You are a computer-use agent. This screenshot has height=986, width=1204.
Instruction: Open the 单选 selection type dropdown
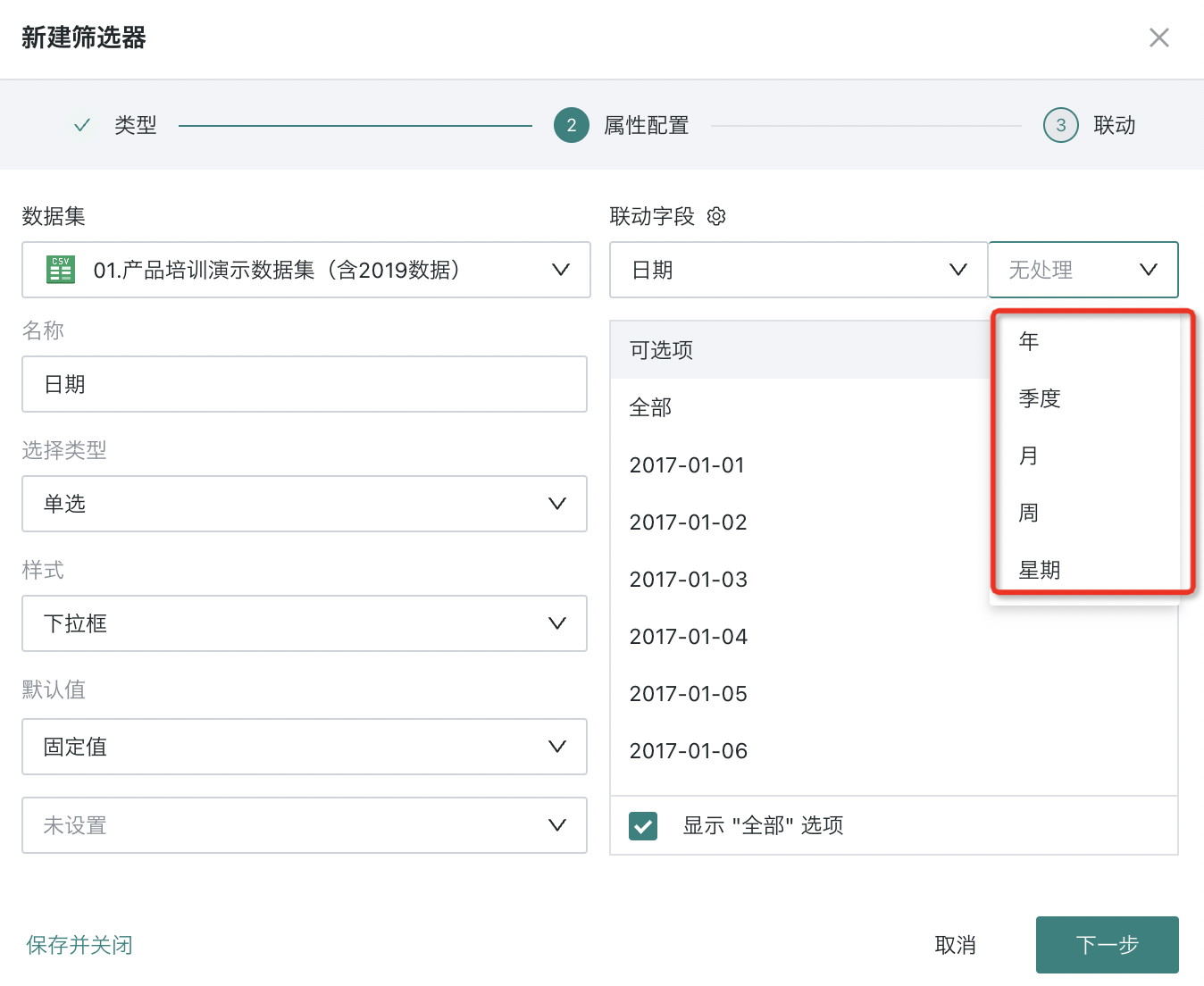(305, 504)
